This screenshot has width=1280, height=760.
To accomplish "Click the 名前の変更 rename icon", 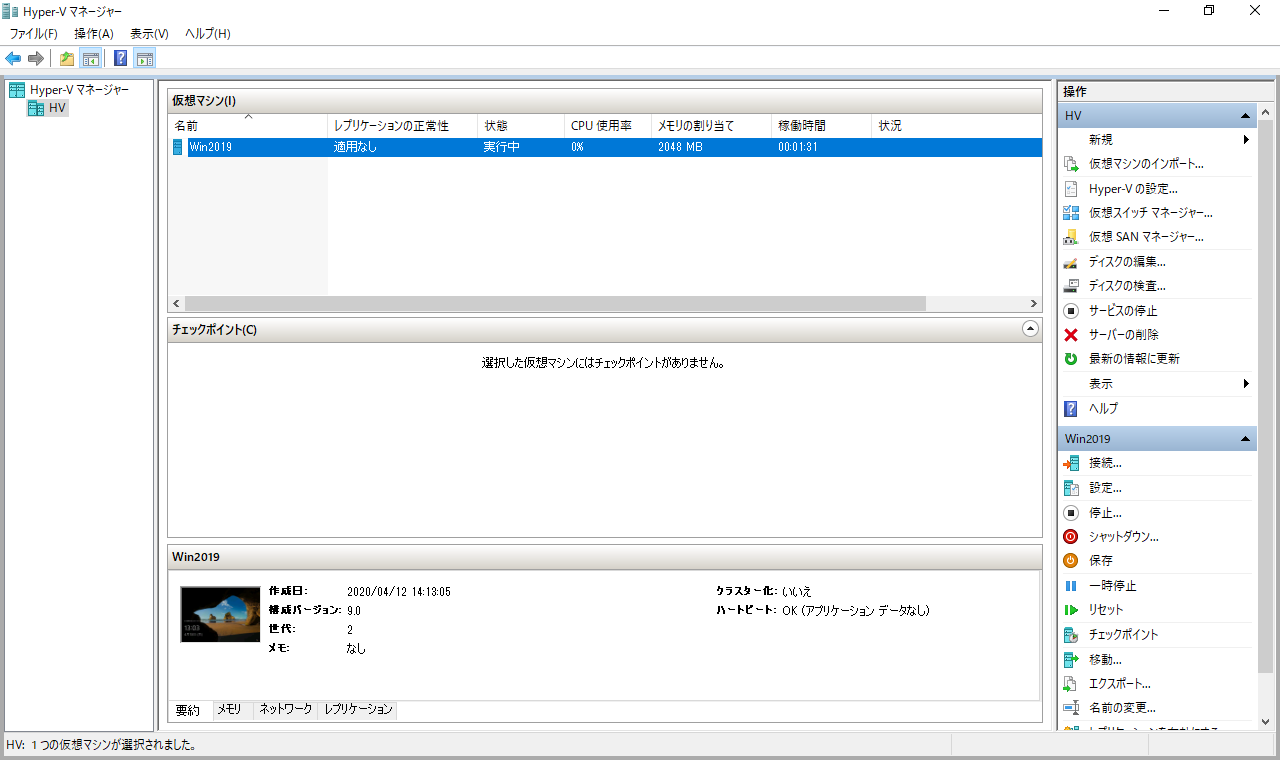I will click(x=1071, y=708).
